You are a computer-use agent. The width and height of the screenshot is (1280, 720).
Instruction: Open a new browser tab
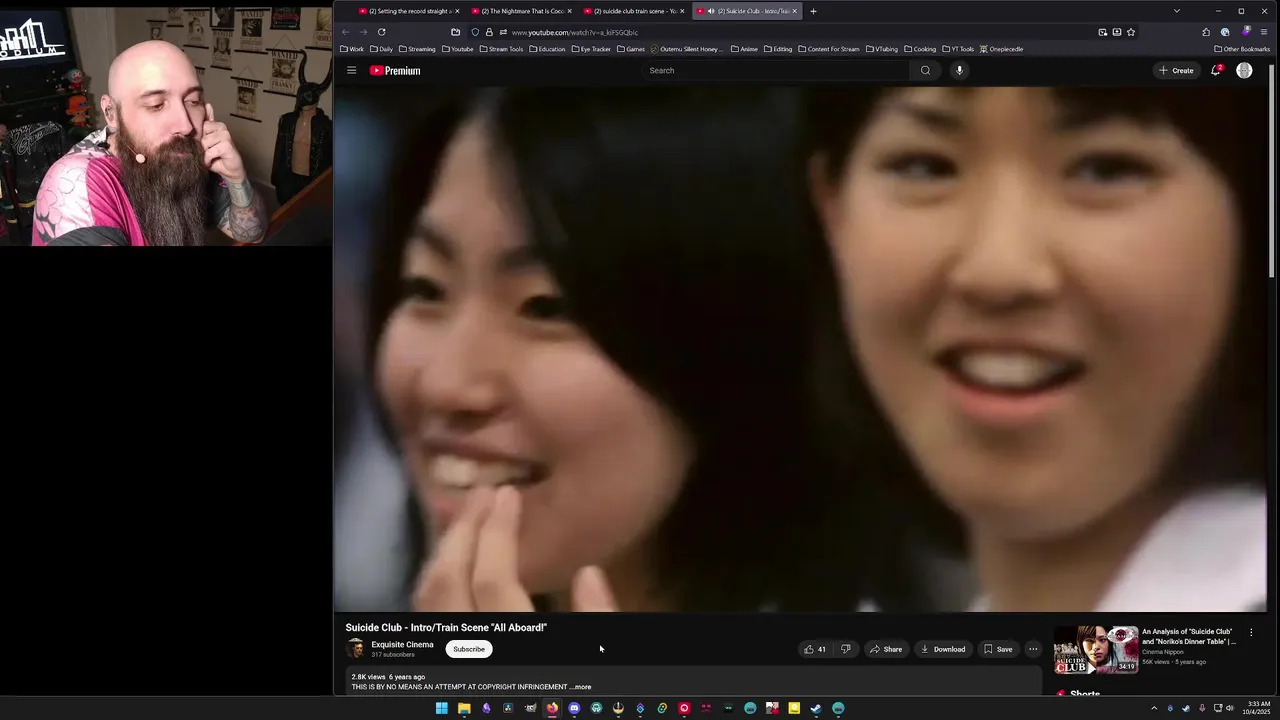point(813,11)
